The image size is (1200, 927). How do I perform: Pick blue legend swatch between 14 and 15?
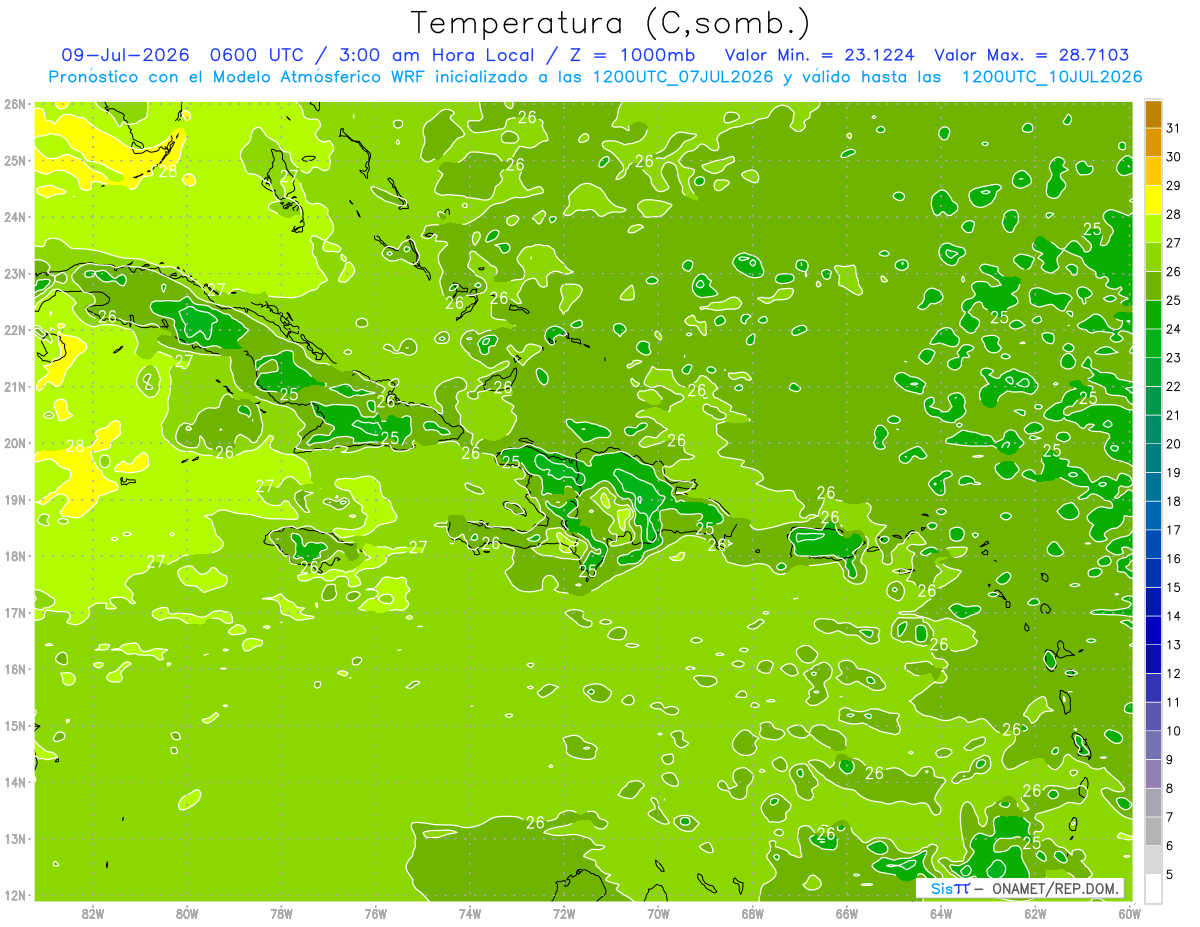pos(1153,601)
